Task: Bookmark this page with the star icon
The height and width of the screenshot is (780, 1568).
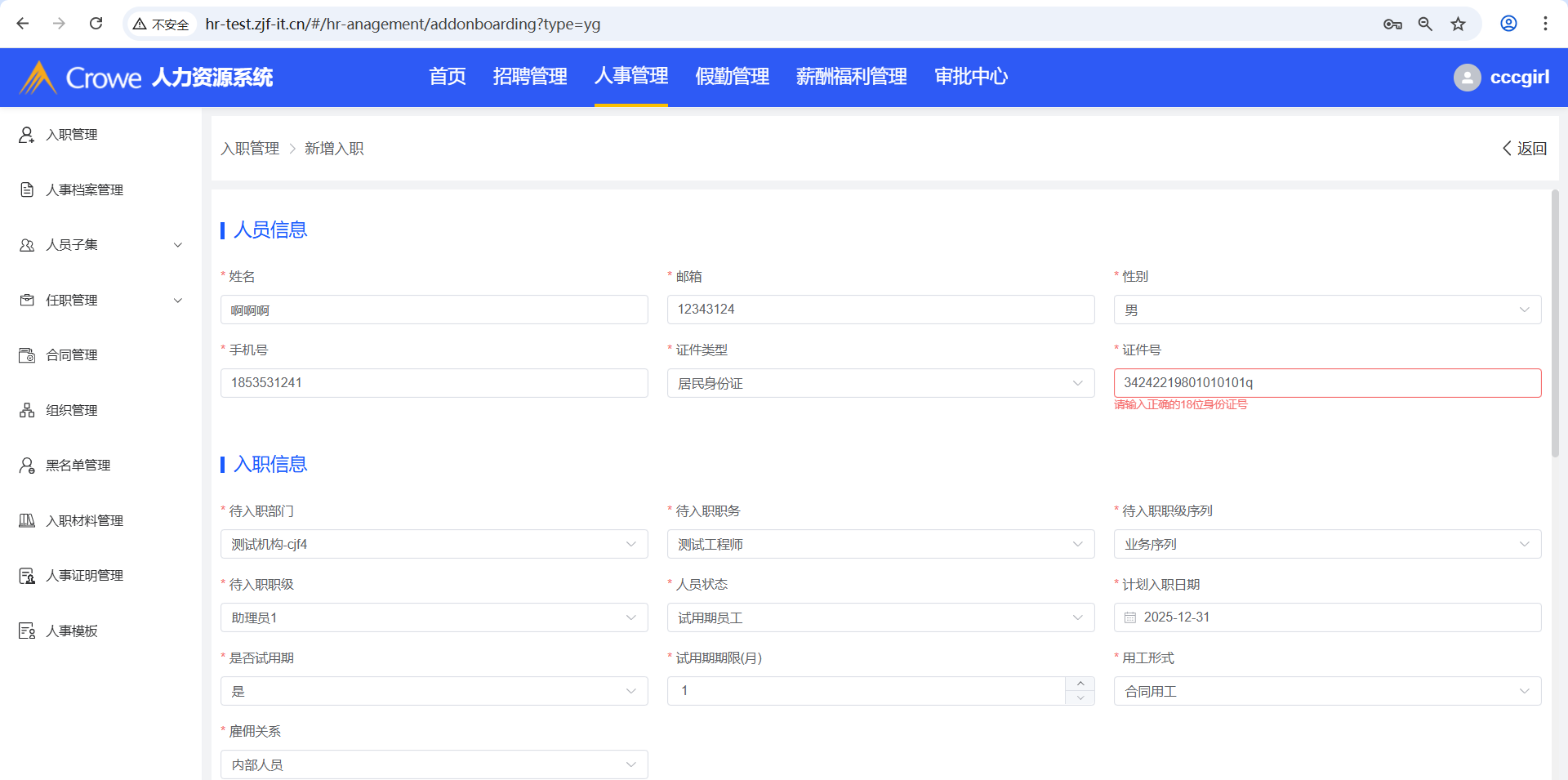Action: pos(1458,24)
